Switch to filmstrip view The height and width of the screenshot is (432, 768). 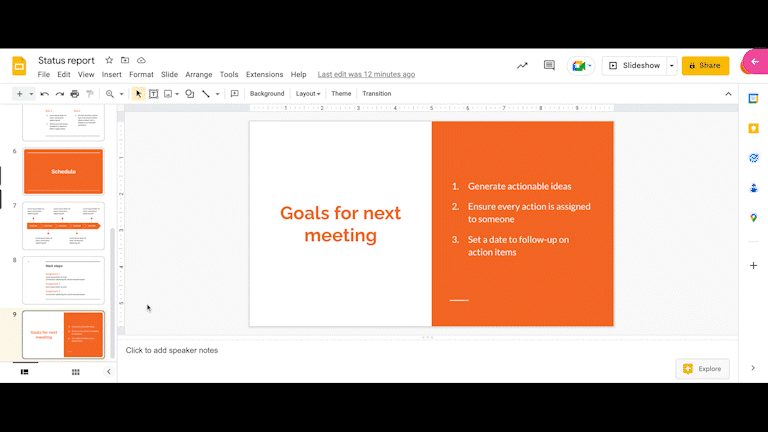[x=24, y=372]
